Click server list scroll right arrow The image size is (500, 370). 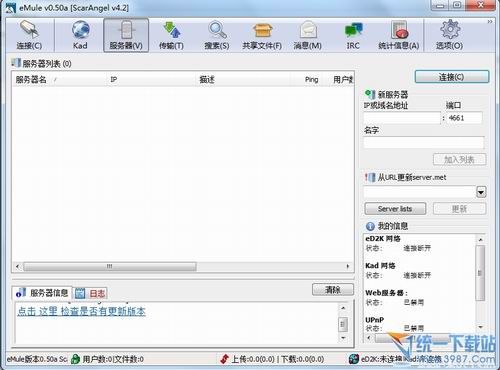tap(348, 266)
